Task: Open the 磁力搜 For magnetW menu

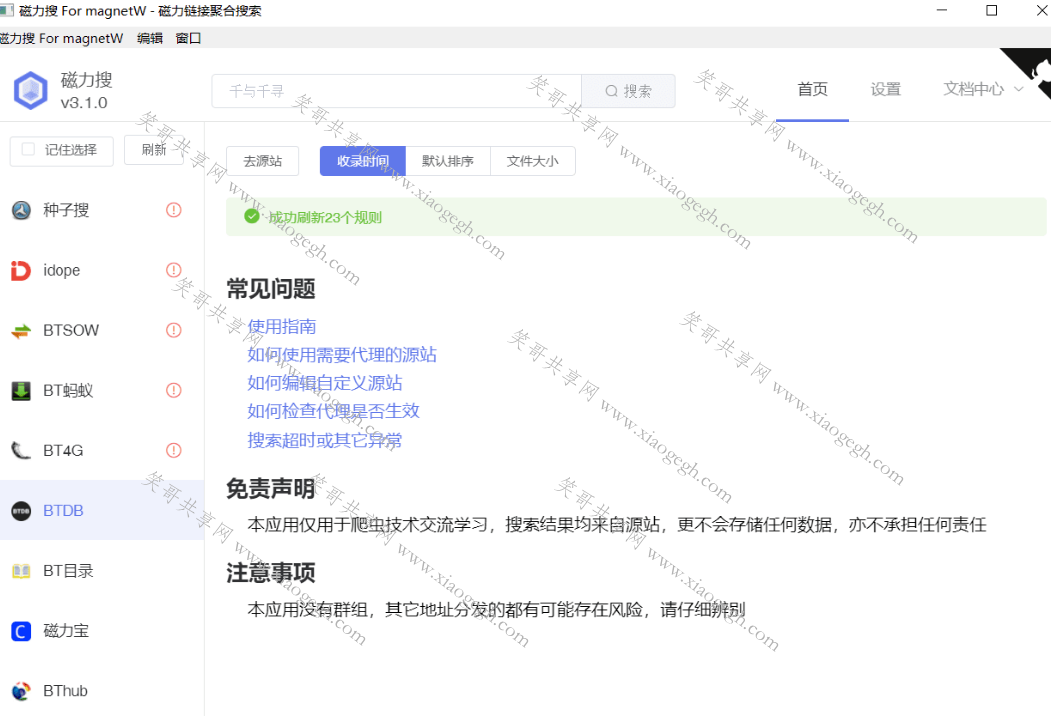Action: pos(61,38)
